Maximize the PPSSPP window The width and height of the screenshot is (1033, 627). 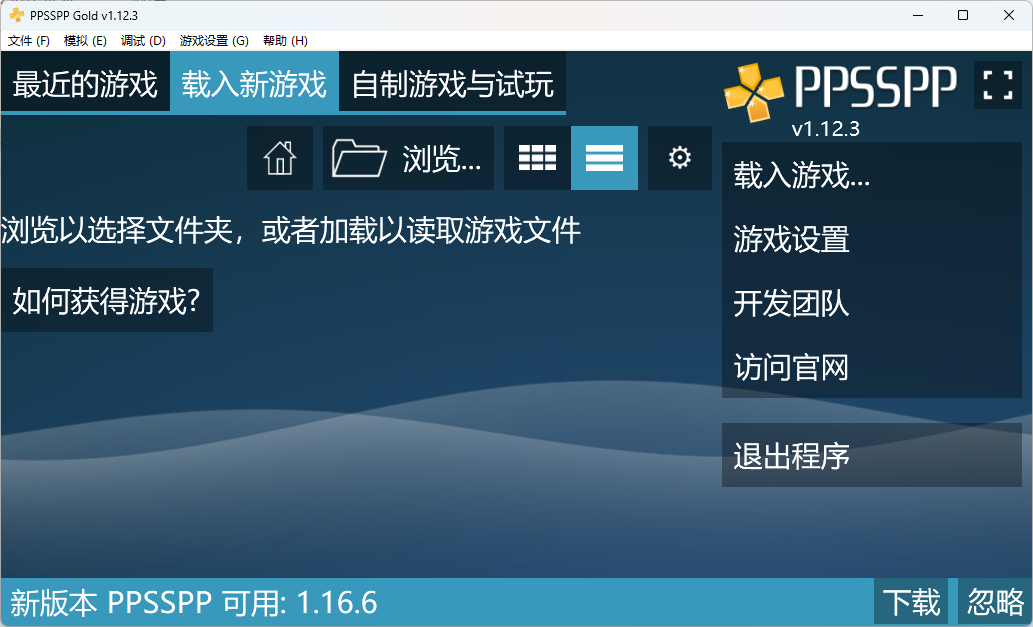(x=963, y=15)
